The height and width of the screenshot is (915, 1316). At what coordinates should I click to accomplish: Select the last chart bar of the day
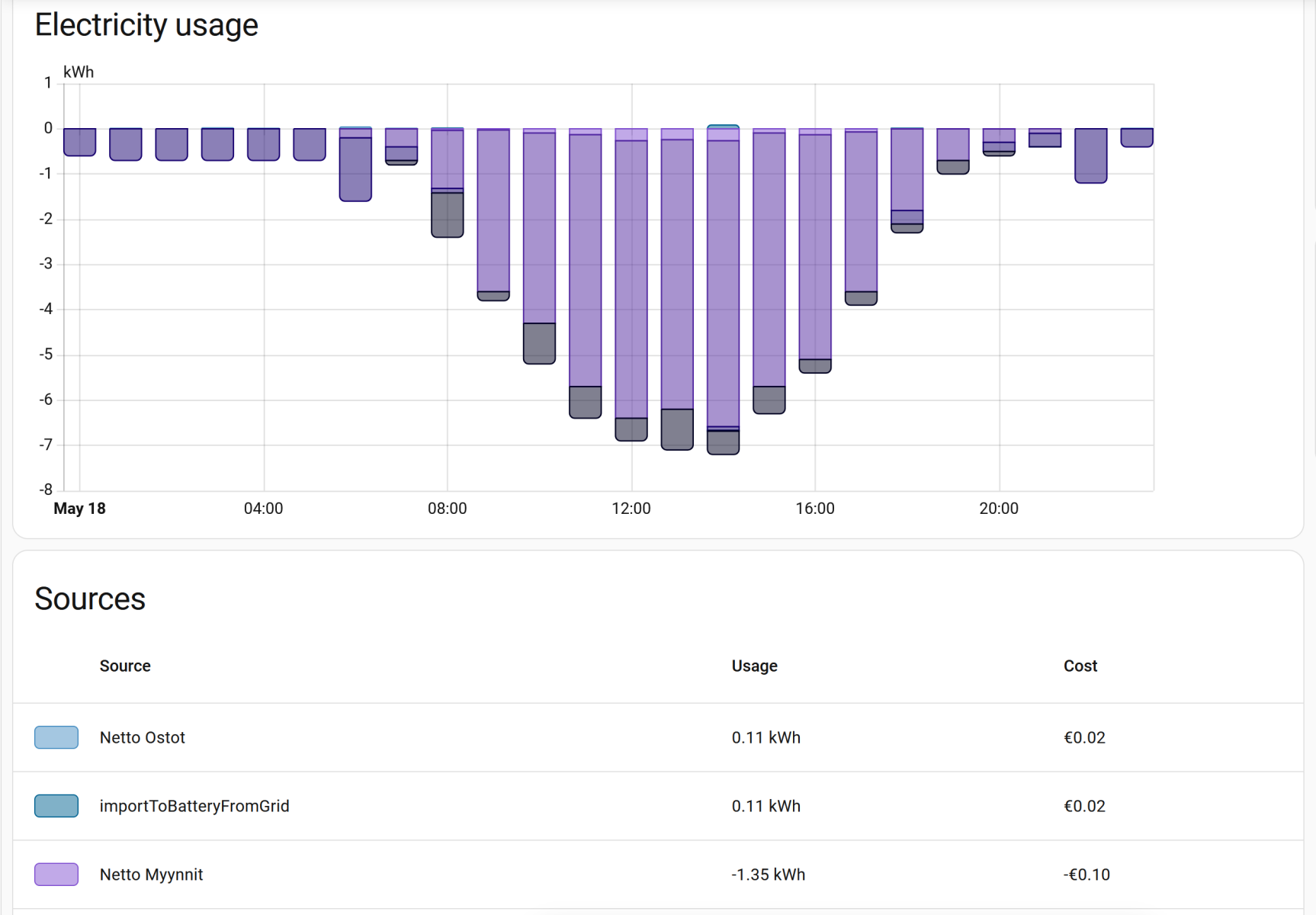coord(1137,137)
